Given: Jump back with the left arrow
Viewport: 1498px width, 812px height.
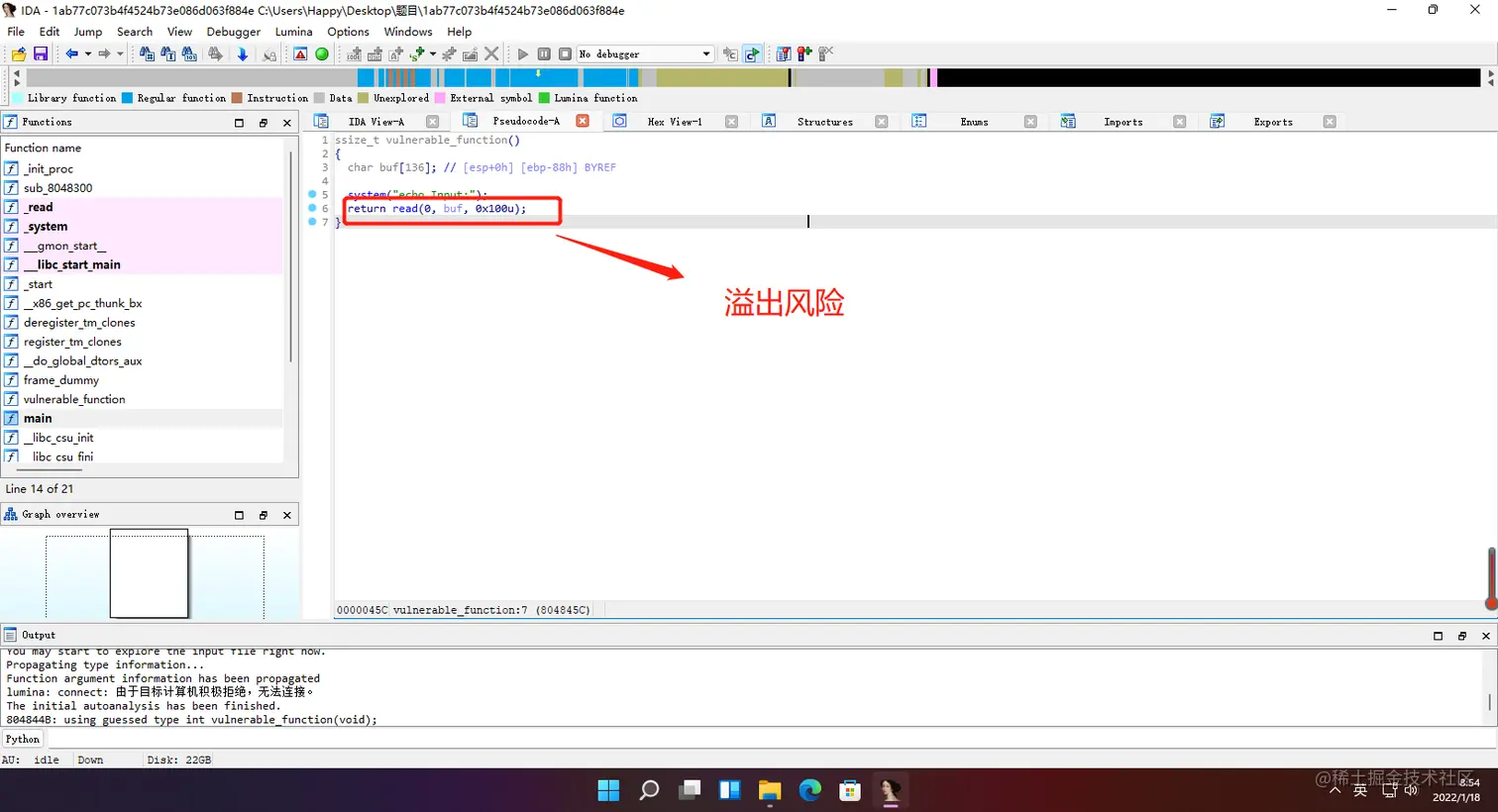Looking at the screenshot, I should [72, 53].
